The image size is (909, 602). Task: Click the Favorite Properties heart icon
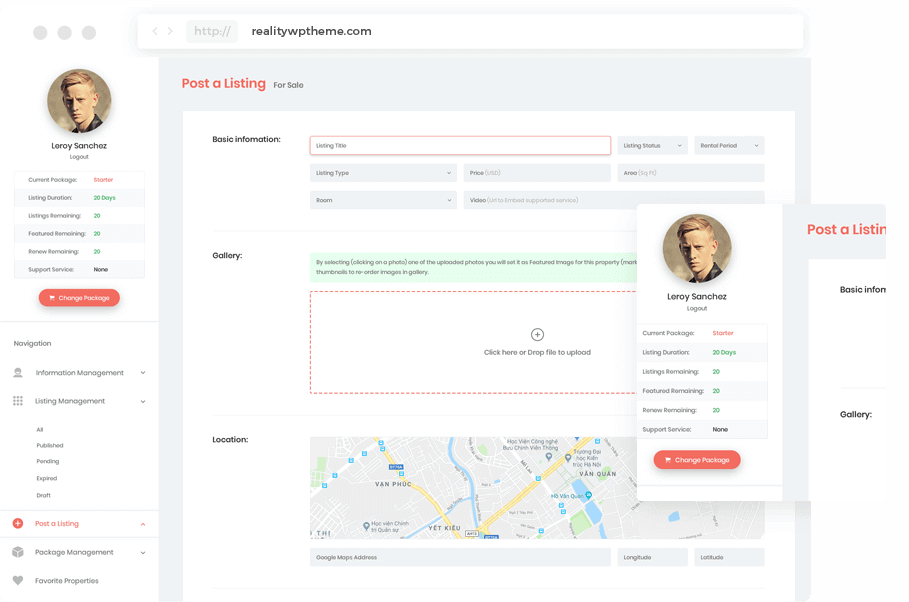pyautogui.click(x=18, y=581)
